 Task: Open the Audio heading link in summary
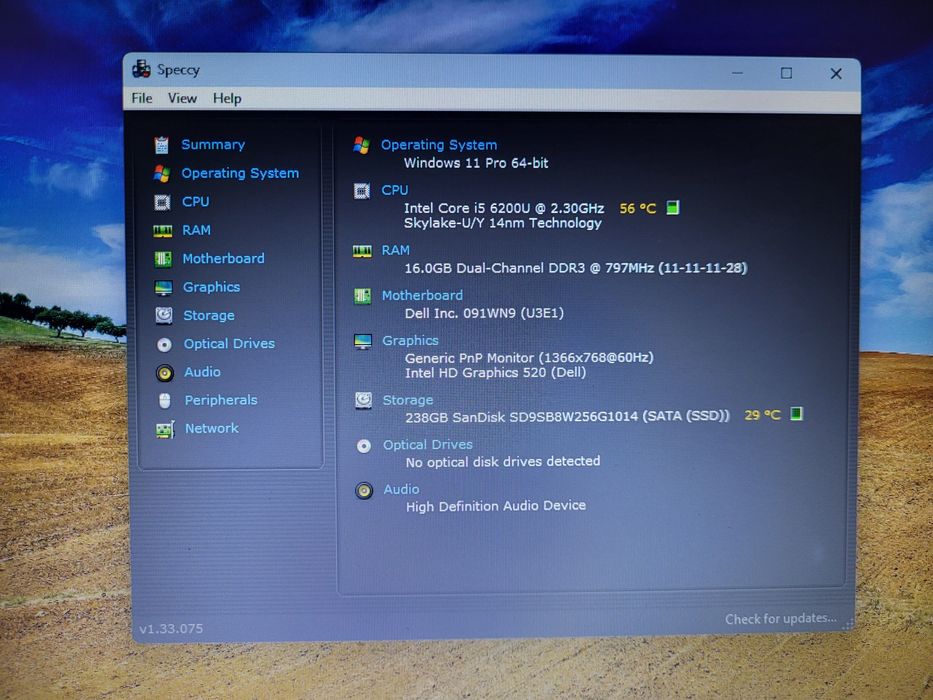click(402, 489)
